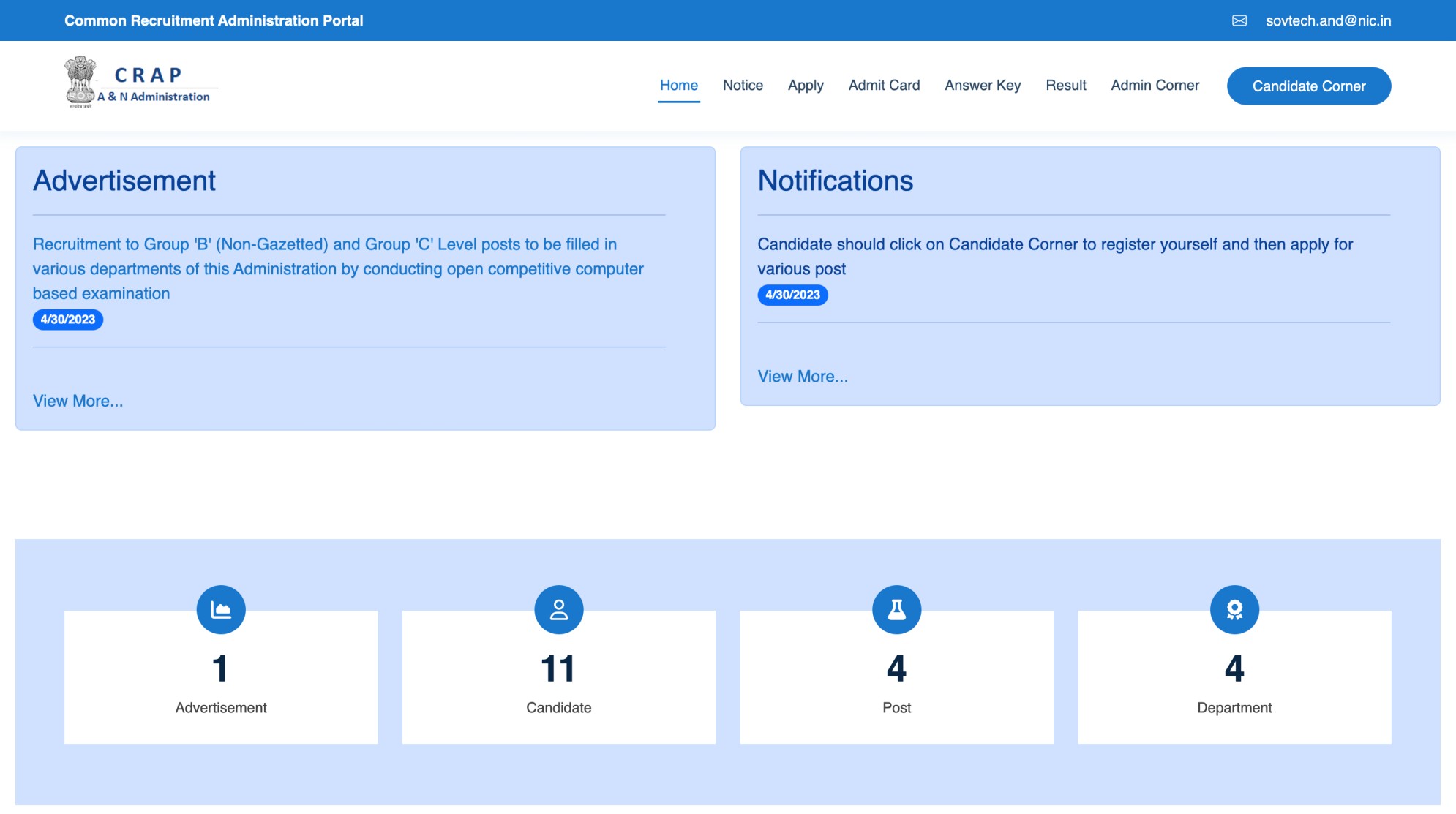This screenshot has height=814, width=1456.
Task: Click the award ribbon icon above Department
Action: tap(1235, 609)
